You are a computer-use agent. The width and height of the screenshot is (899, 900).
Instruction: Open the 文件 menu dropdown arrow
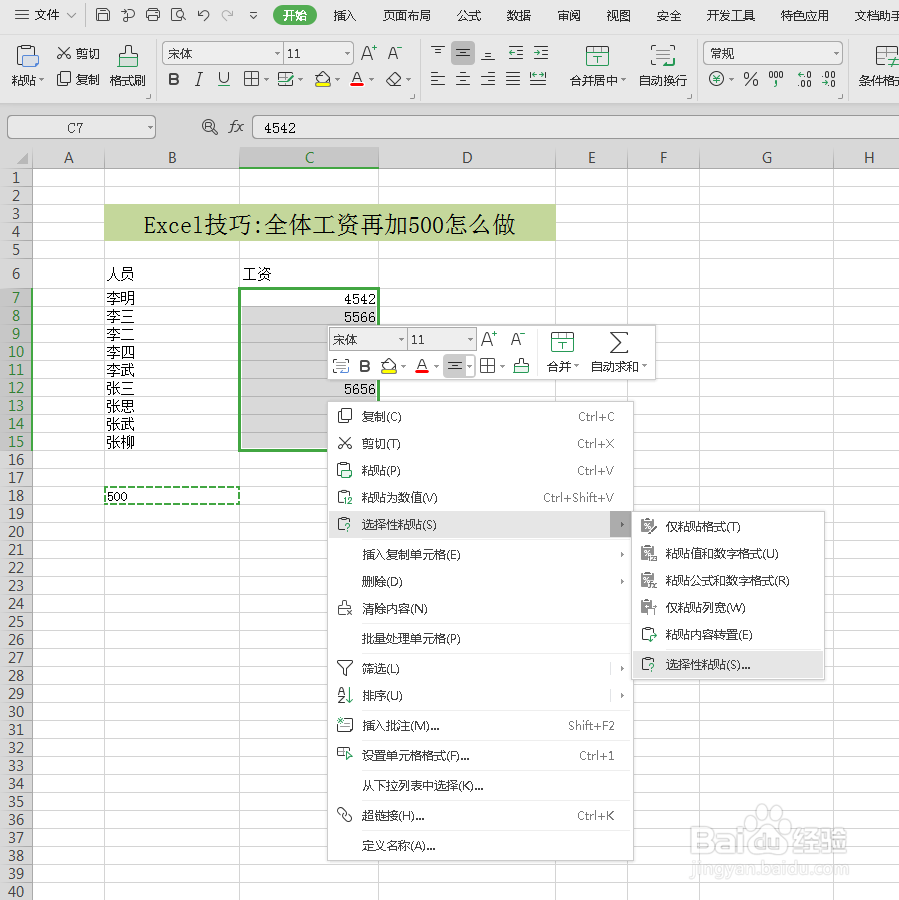click(x=71, y=15)
